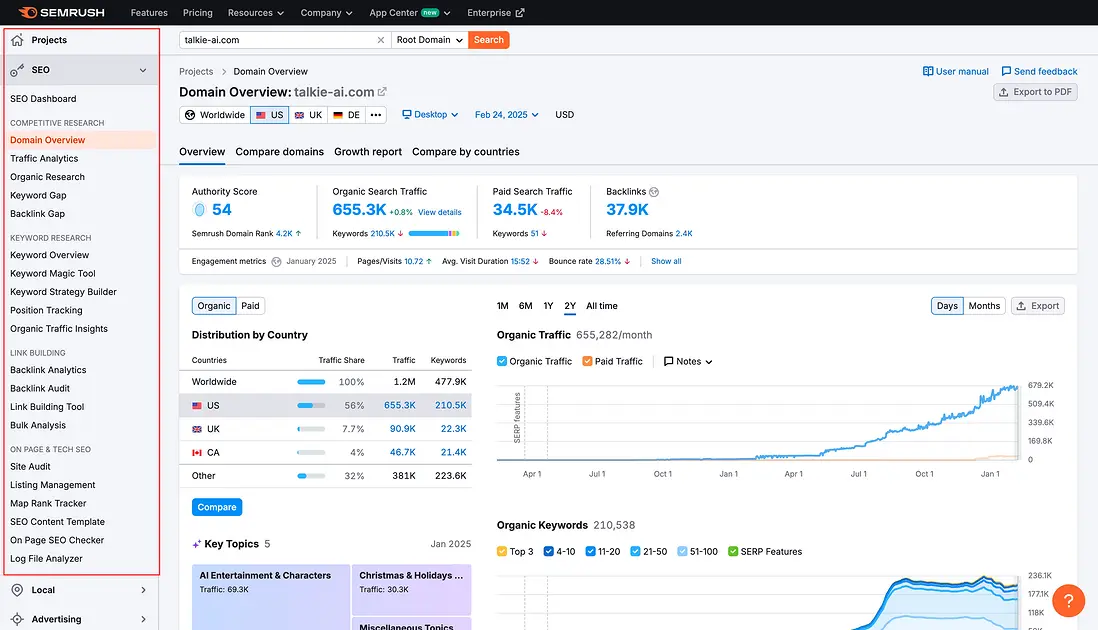The width and height of the screenshot is (1098, 630).
Task: Toggle the Paid Traffic checkbox
Action: point(587,361)
